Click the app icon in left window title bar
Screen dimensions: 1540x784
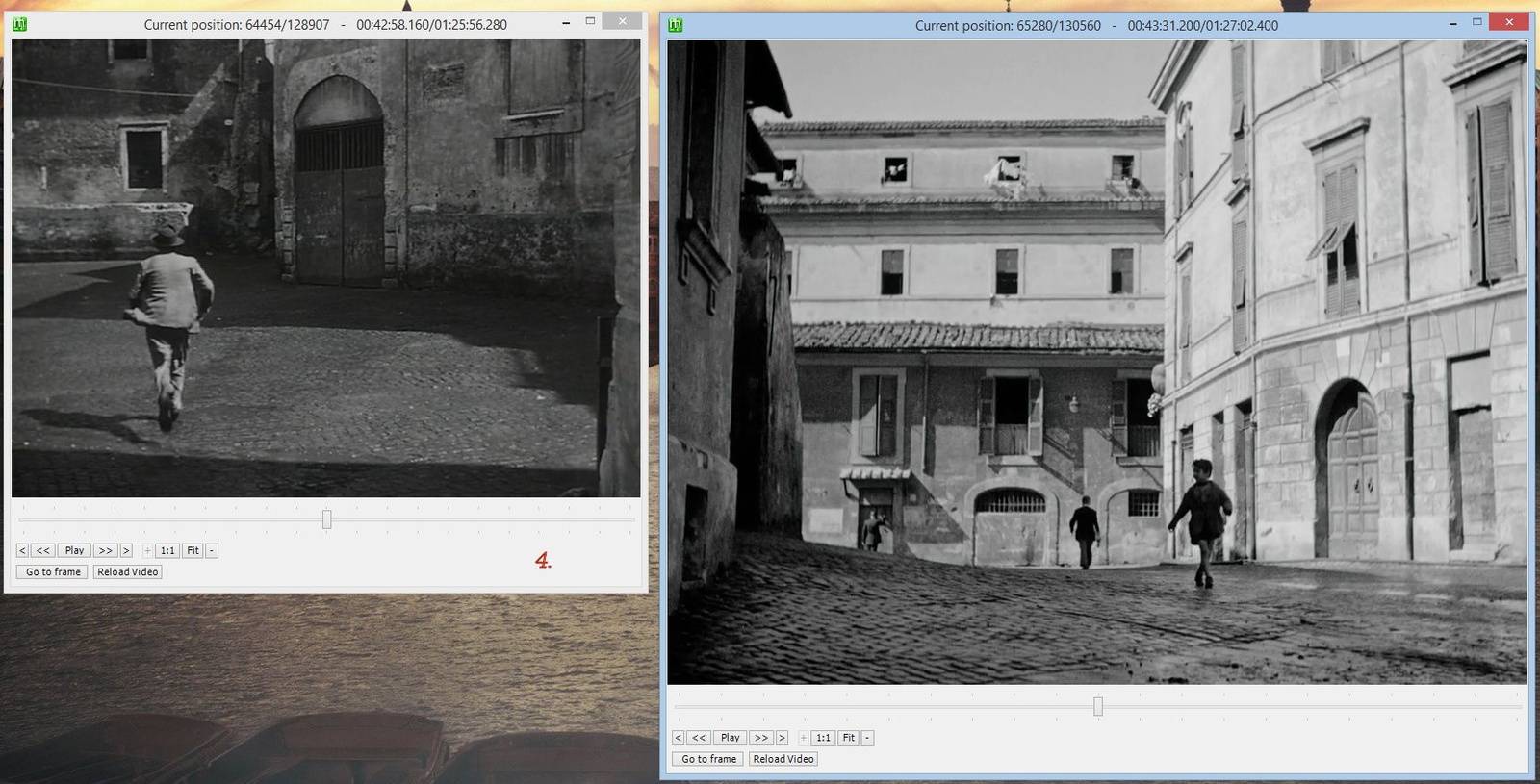coord(19,24)
